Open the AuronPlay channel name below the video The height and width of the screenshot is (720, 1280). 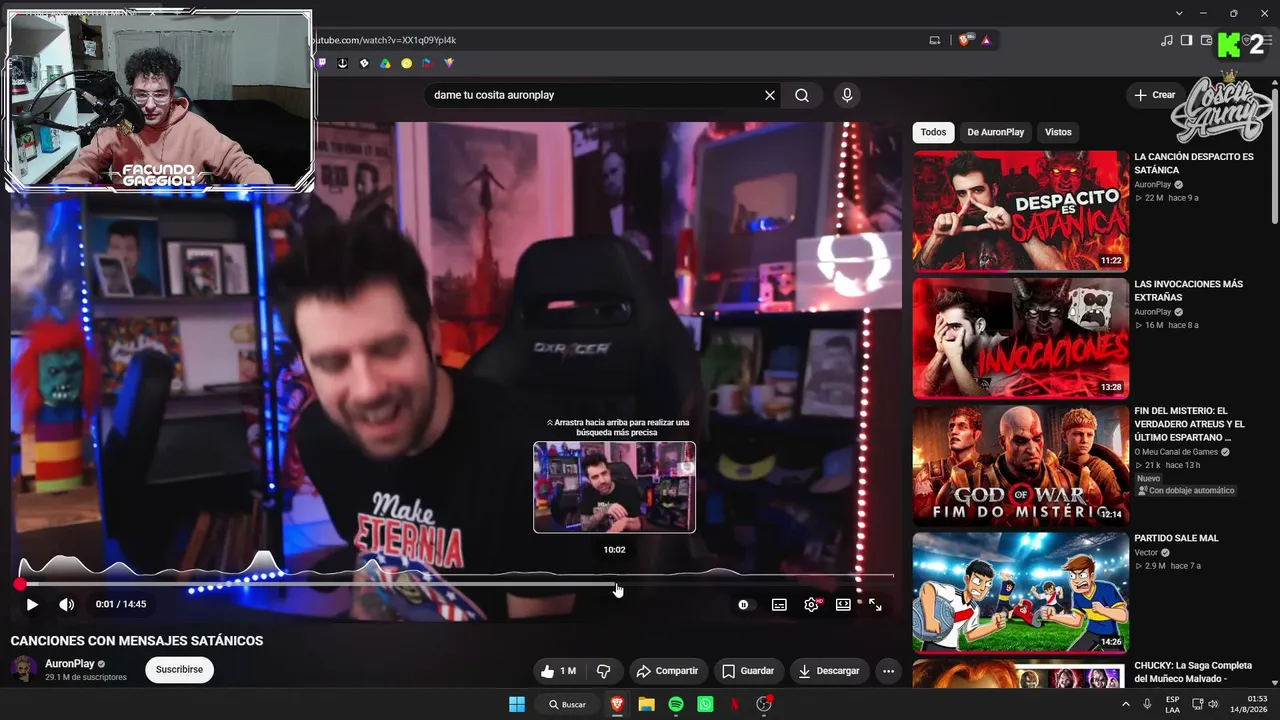click(70, 664)
